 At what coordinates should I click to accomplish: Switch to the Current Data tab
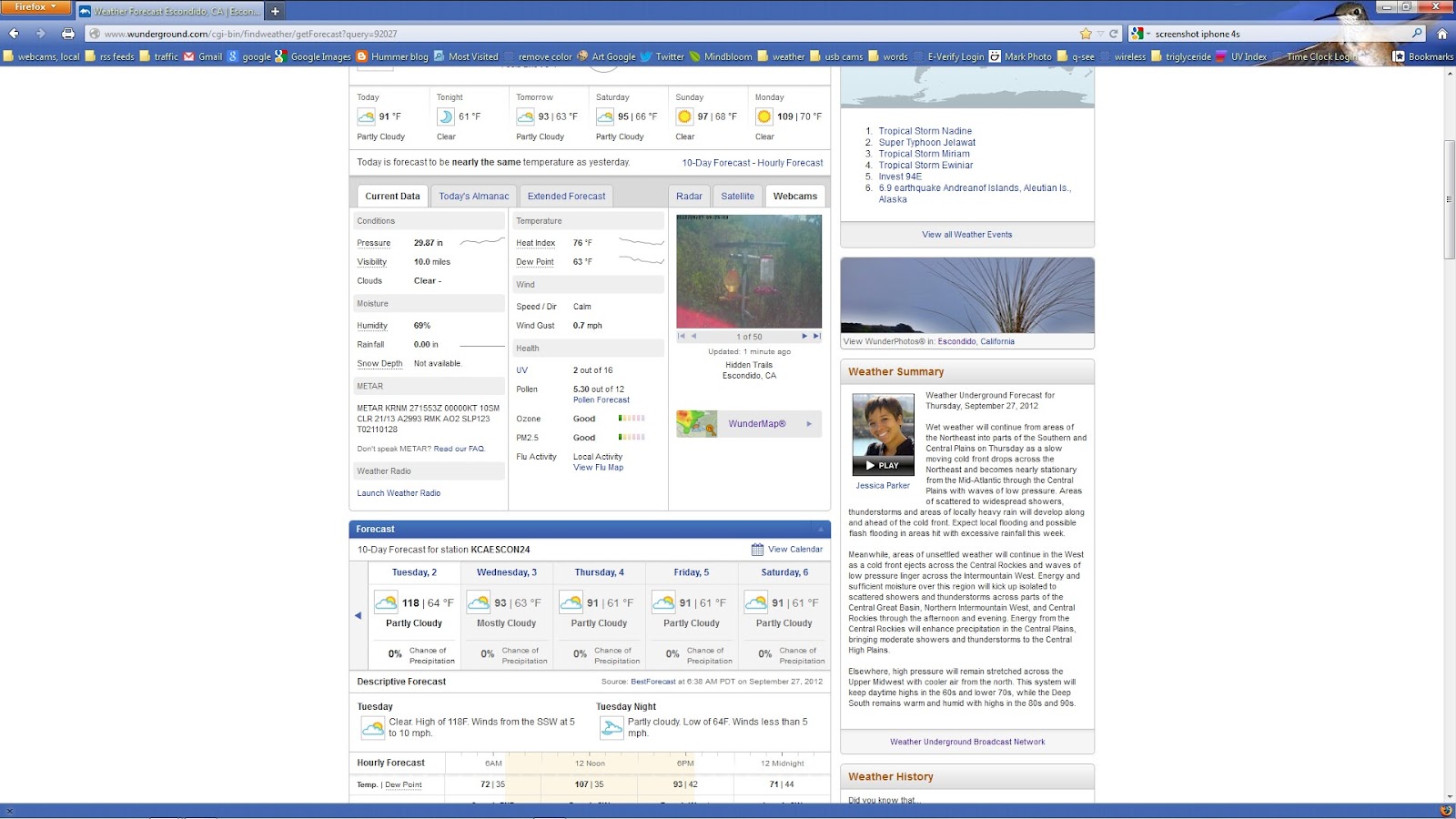click(x=392, y=196)
